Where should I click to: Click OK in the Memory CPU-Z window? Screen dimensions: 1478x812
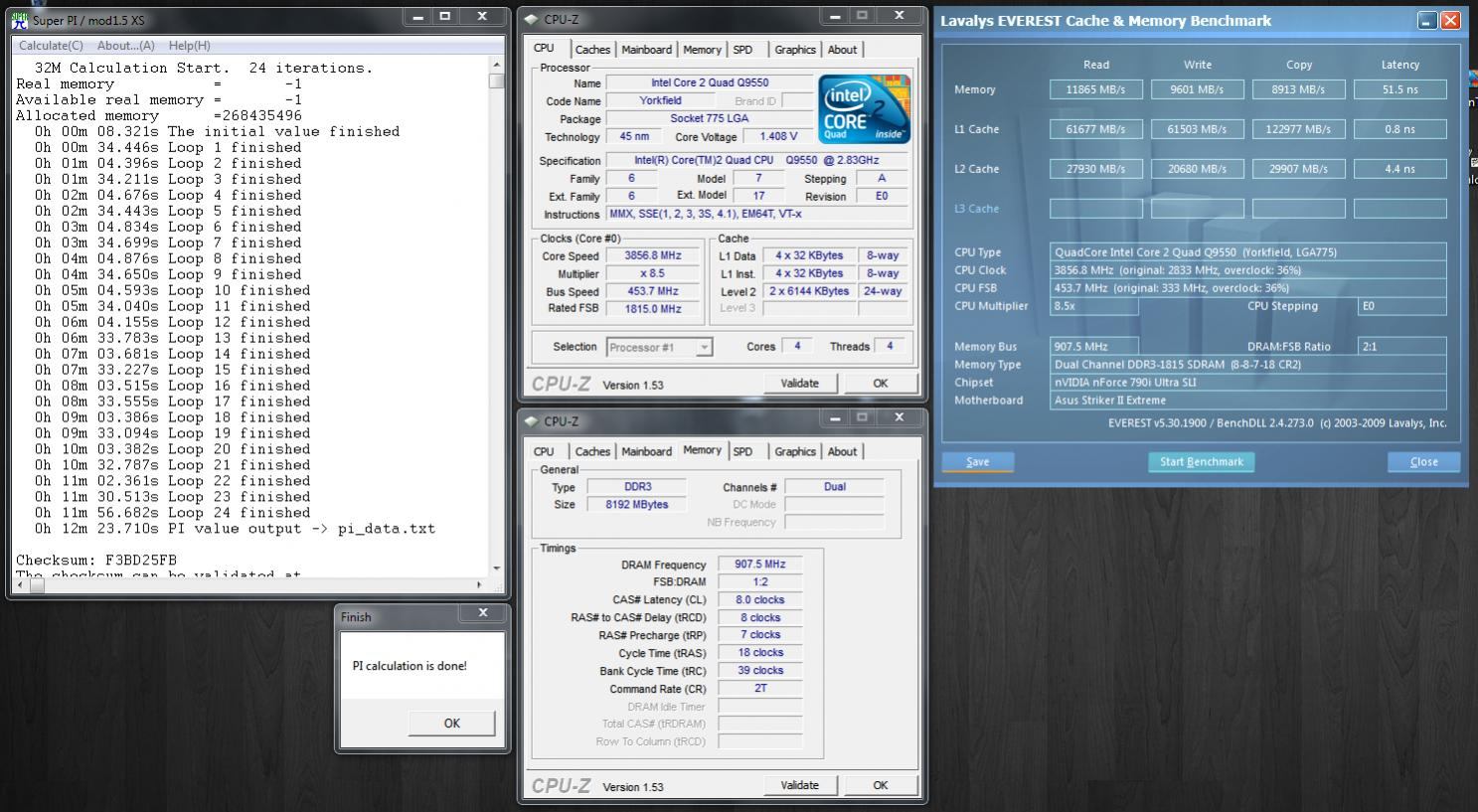pyautogui.click(x=881, y=785)
